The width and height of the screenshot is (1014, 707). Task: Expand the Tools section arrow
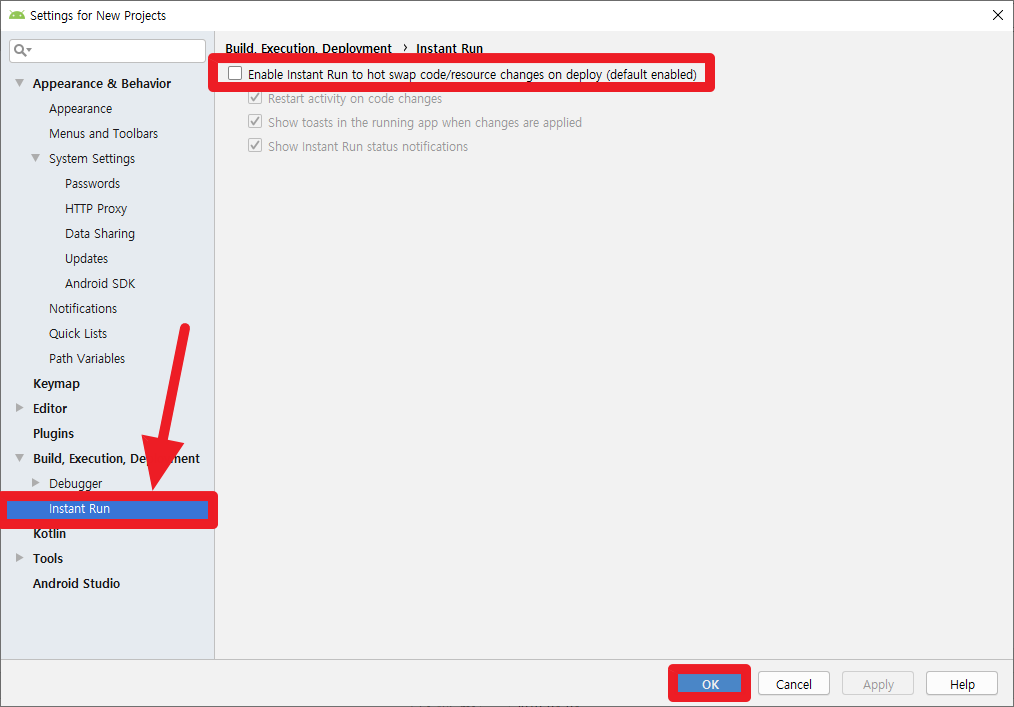[19, 558]
